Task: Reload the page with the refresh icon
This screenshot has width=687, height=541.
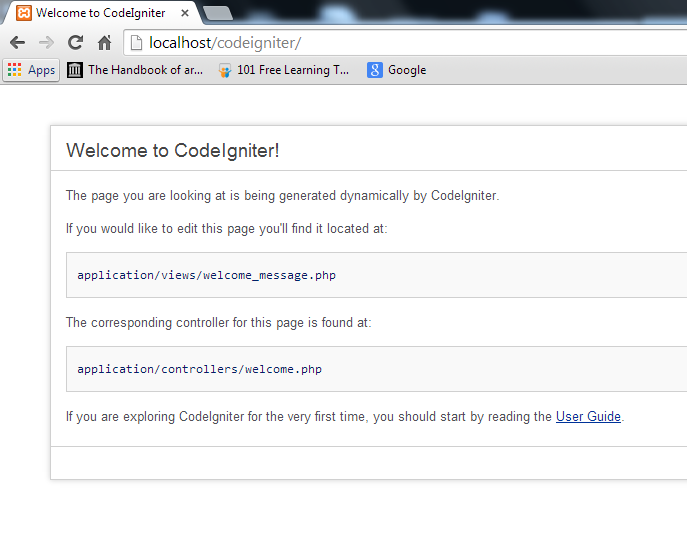Action: coord(75,42)
